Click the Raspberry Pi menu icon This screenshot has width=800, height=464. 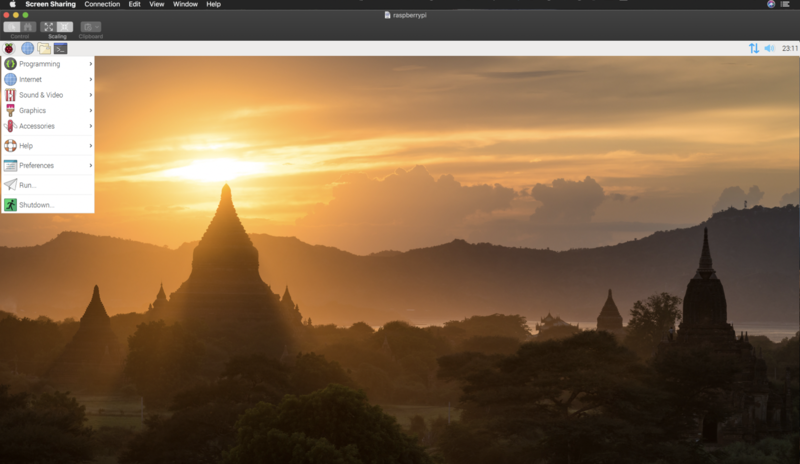tap(10, 48)
